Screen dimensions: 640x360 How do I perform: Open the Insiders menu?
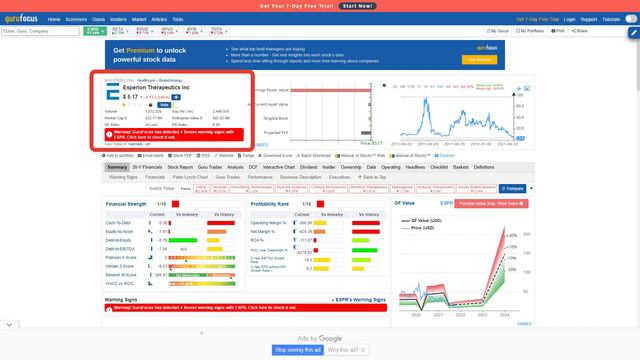coord(118,19)
